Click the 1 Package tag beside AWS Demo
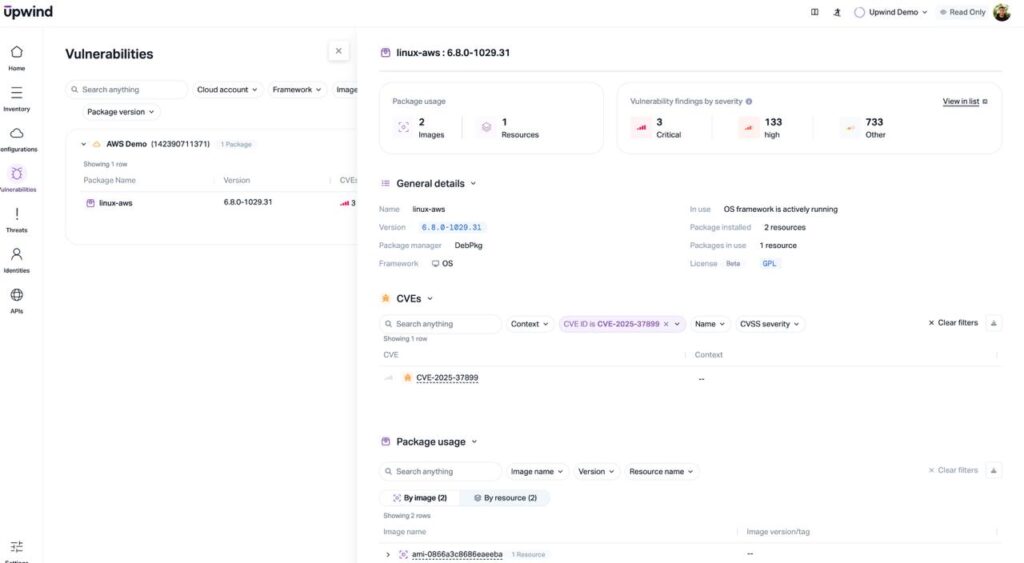Image resolution: width=1024 pixels, height=563 pixels. click(x=236, y=144)
